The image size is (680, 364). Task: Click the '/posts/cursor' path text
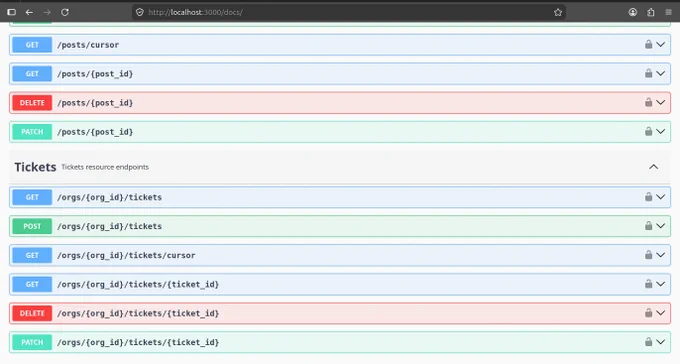(x=88, y=45)
